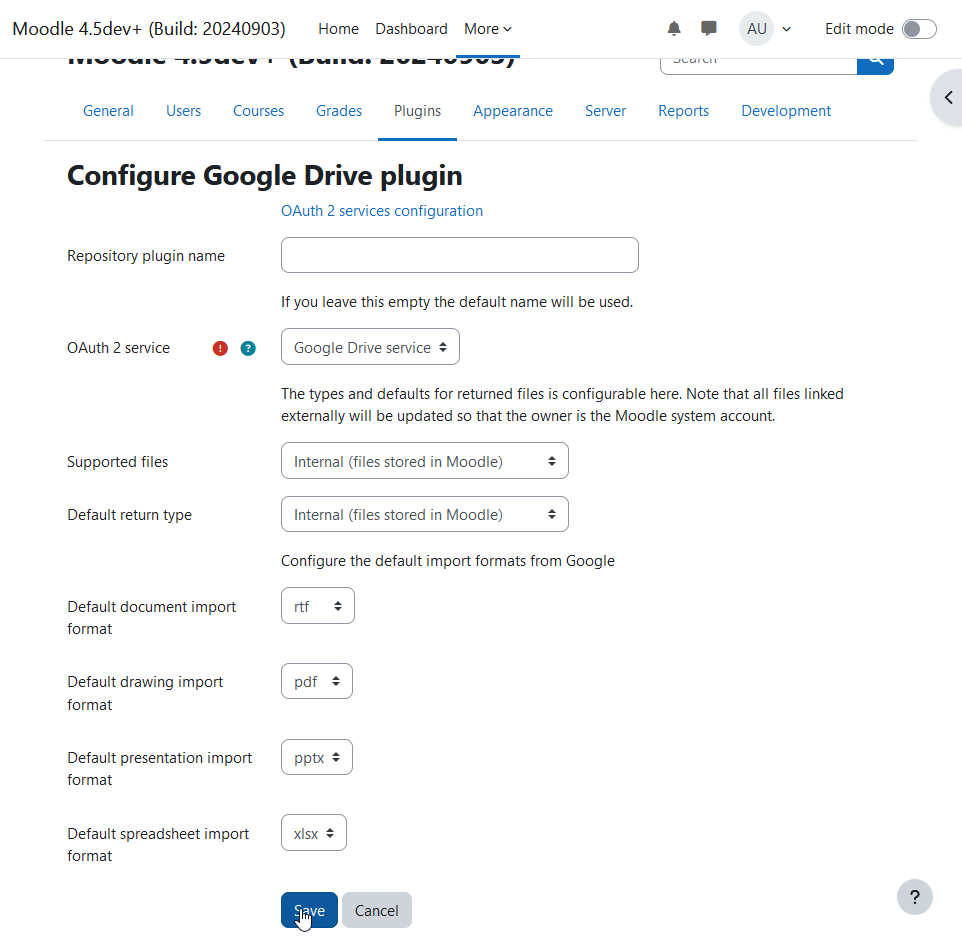Open OAuth 2 services configuration link
This screenshot has height=936, width=962.
click(x=382, y=211)
